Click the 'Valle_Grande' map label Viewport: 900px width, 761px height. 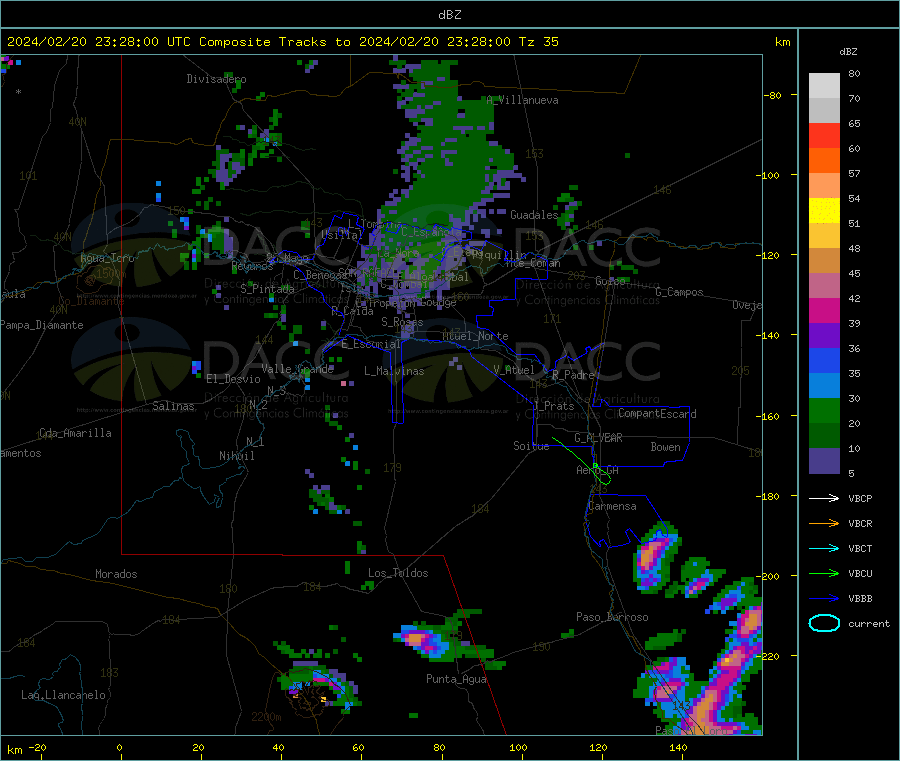tap(297, 369)
